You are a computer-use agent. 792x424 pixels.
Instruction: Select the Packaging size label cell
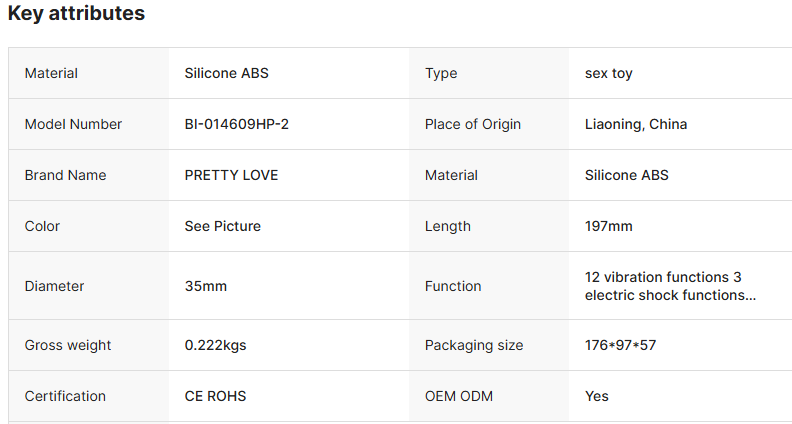point(474,345)
